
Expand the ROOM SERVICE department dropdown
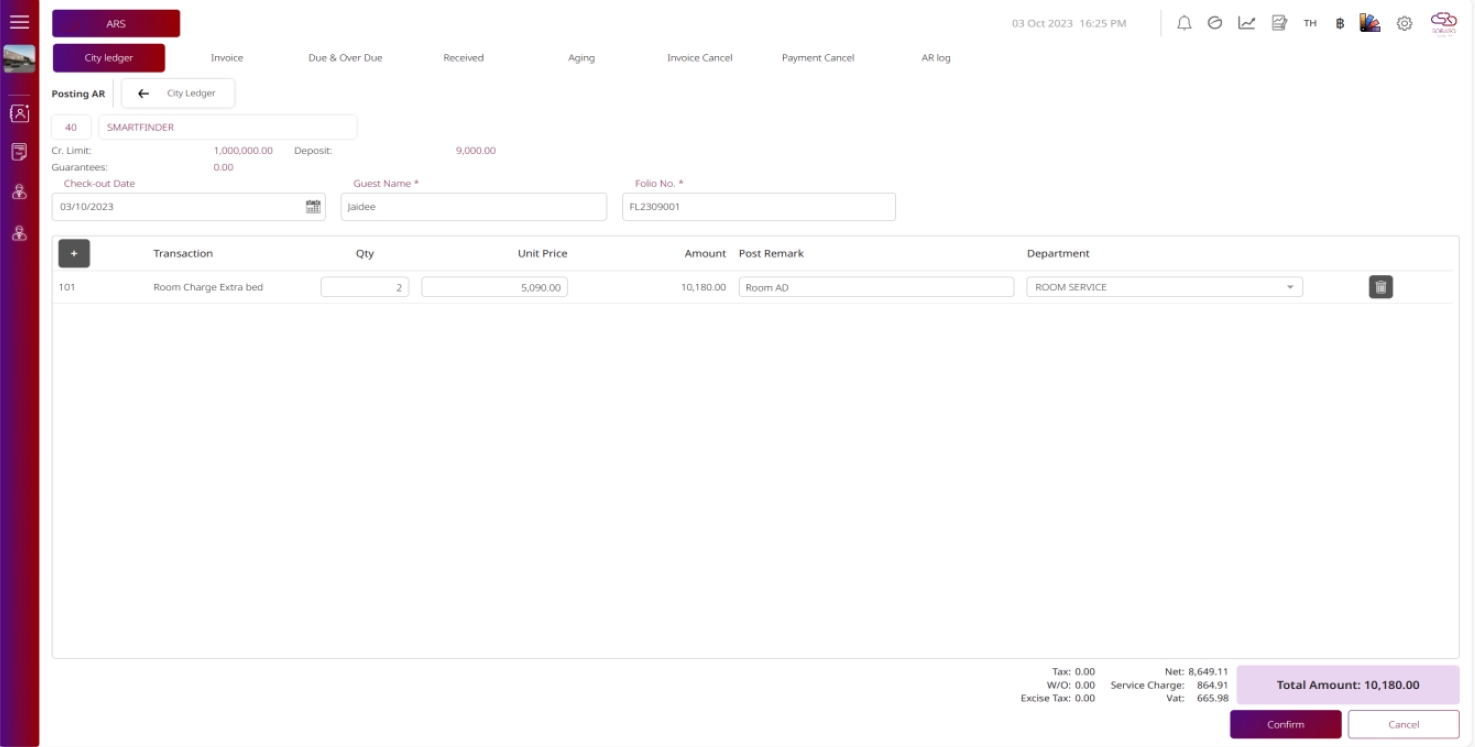[1290, 287]
